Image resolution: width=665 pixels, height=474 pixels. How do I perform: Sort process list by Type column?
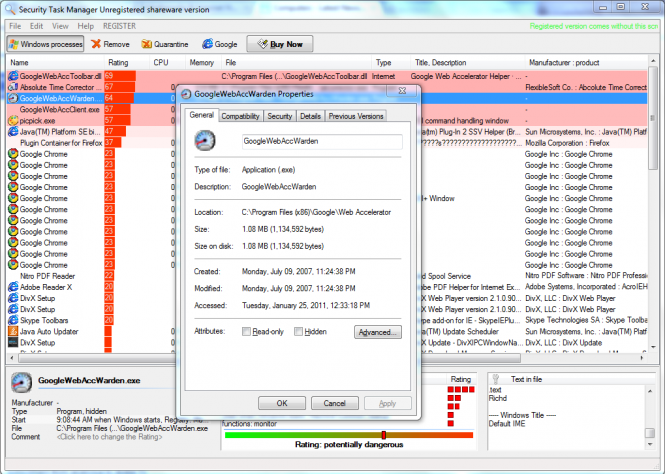(391, 63)
